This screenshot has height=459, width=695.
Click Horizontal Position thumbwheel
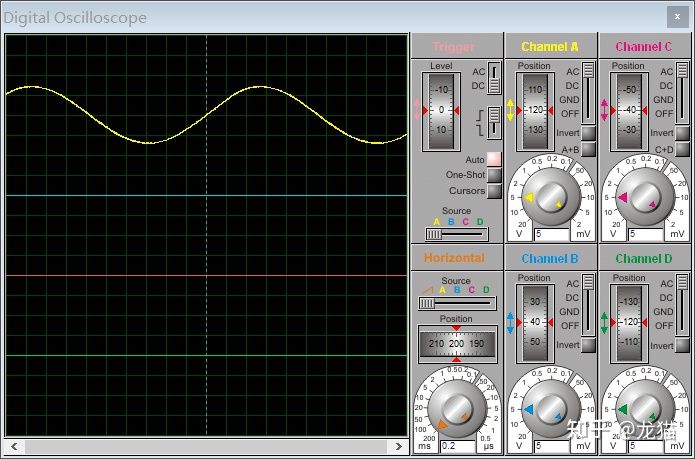[x=457, y=343]
